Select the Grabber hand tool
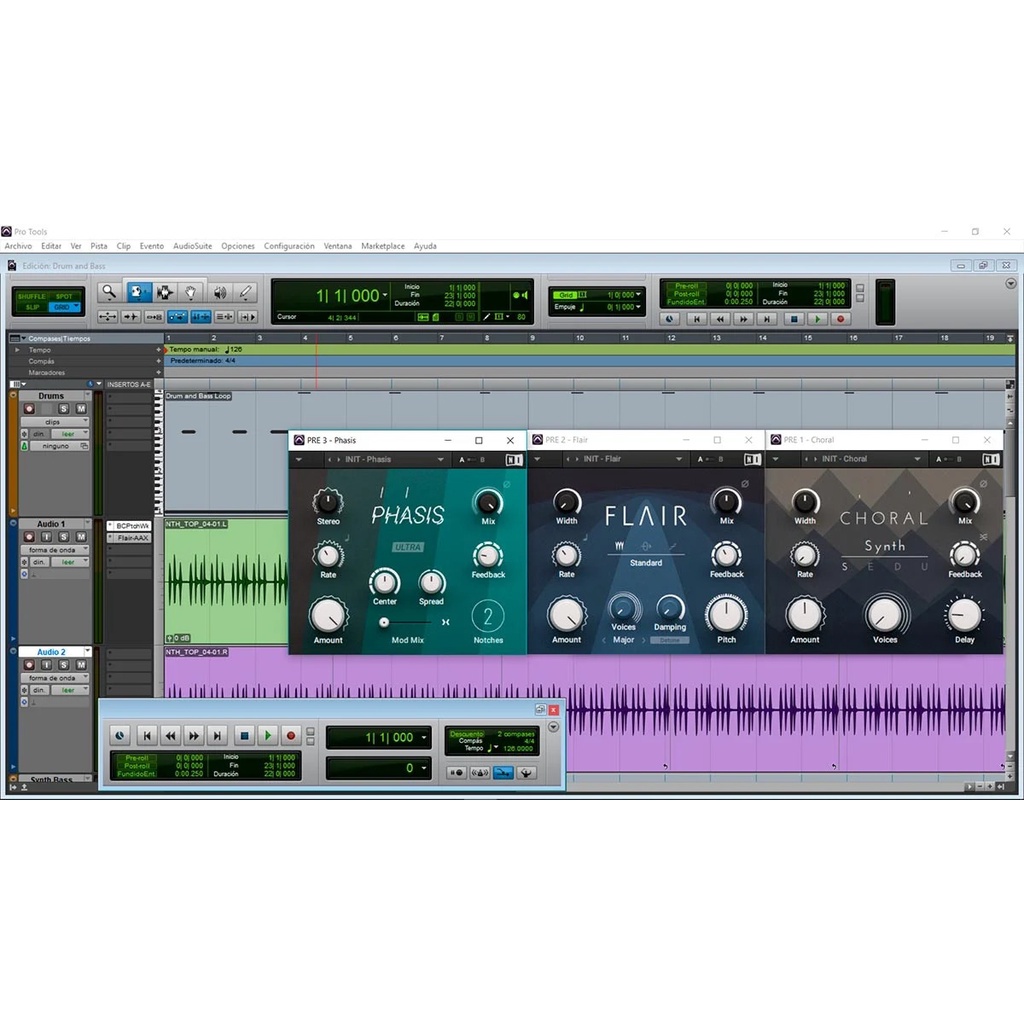 191,292
